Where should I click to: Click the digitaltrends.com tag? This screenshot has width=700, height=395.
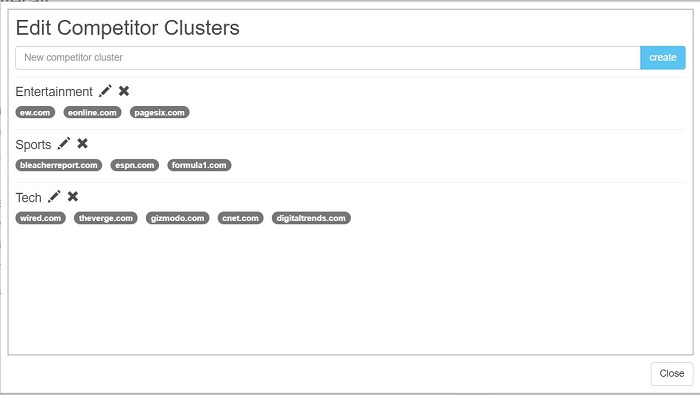coord(311,218)
